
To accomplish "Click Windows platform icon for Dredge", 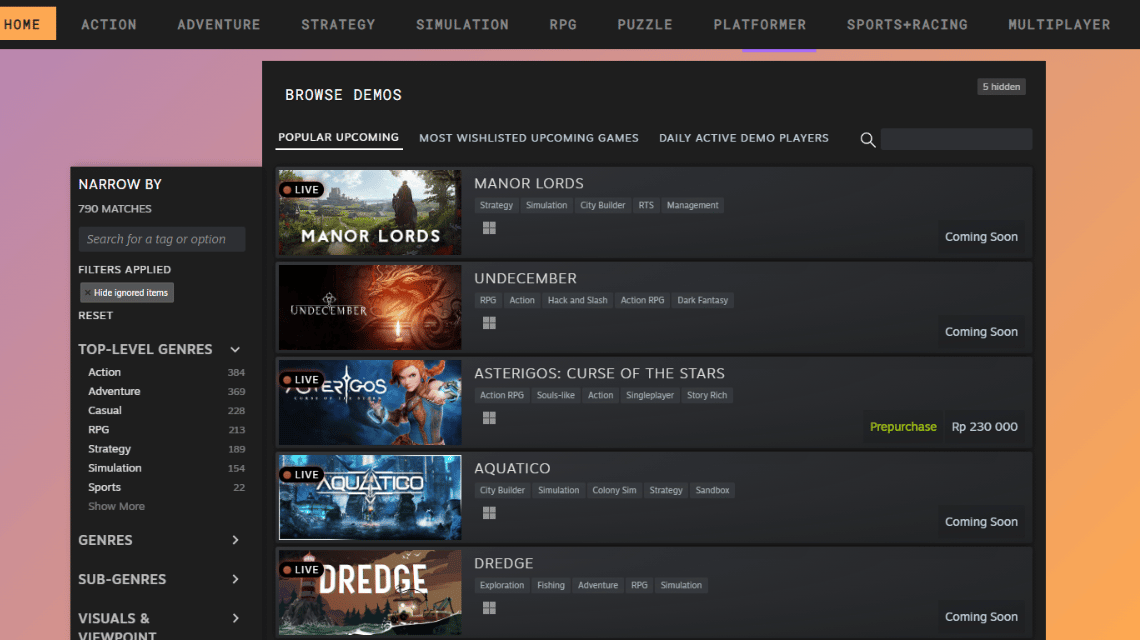I will click(x=489, y=608).
